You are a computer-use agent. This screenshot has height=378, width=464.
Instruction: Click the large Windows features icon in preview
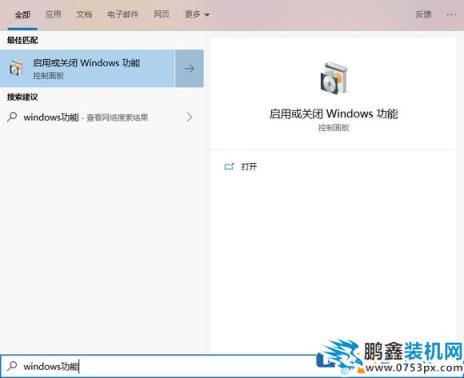pos(334,78)
